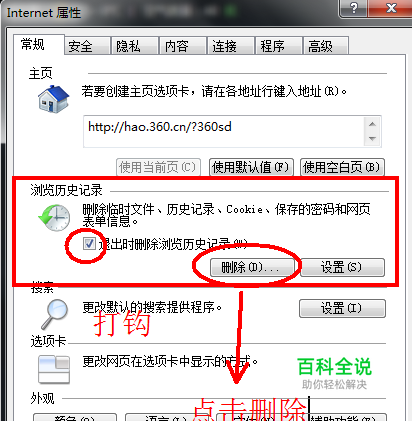Click the green clock browsing history icon

coord(54,217)
